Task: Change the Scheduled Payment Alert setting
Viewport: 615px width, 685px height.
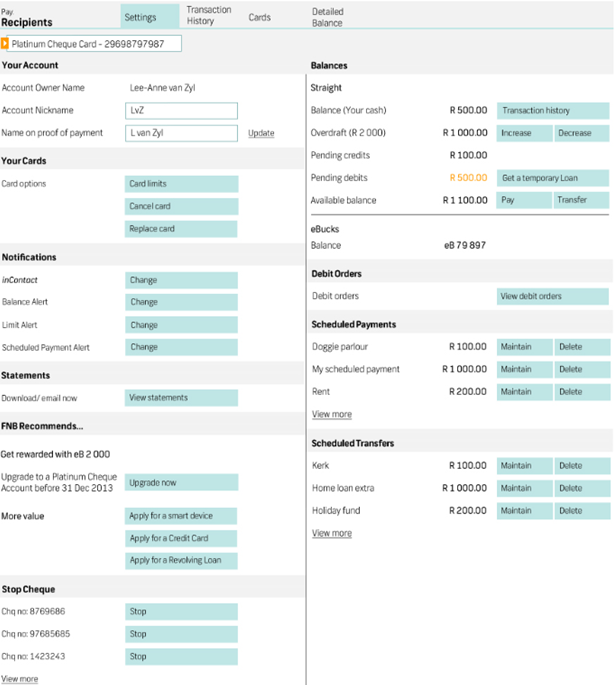Action: tap(181, 347)
